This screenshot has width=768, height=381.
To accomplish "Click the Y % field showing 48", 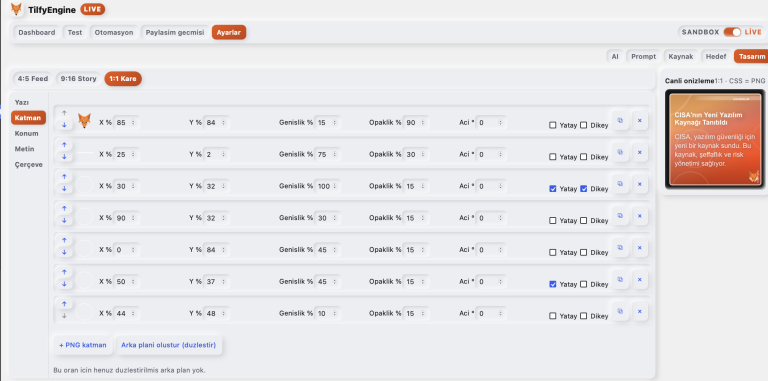I will click(x=216, y=313).
